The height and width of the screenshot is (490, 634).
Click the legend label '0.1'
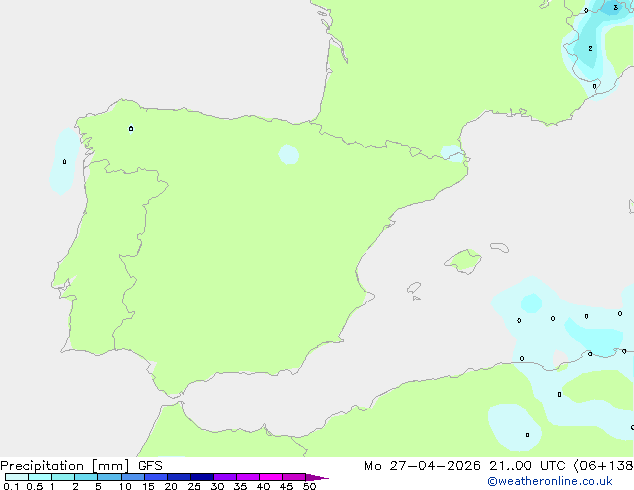tap(11, 486)
